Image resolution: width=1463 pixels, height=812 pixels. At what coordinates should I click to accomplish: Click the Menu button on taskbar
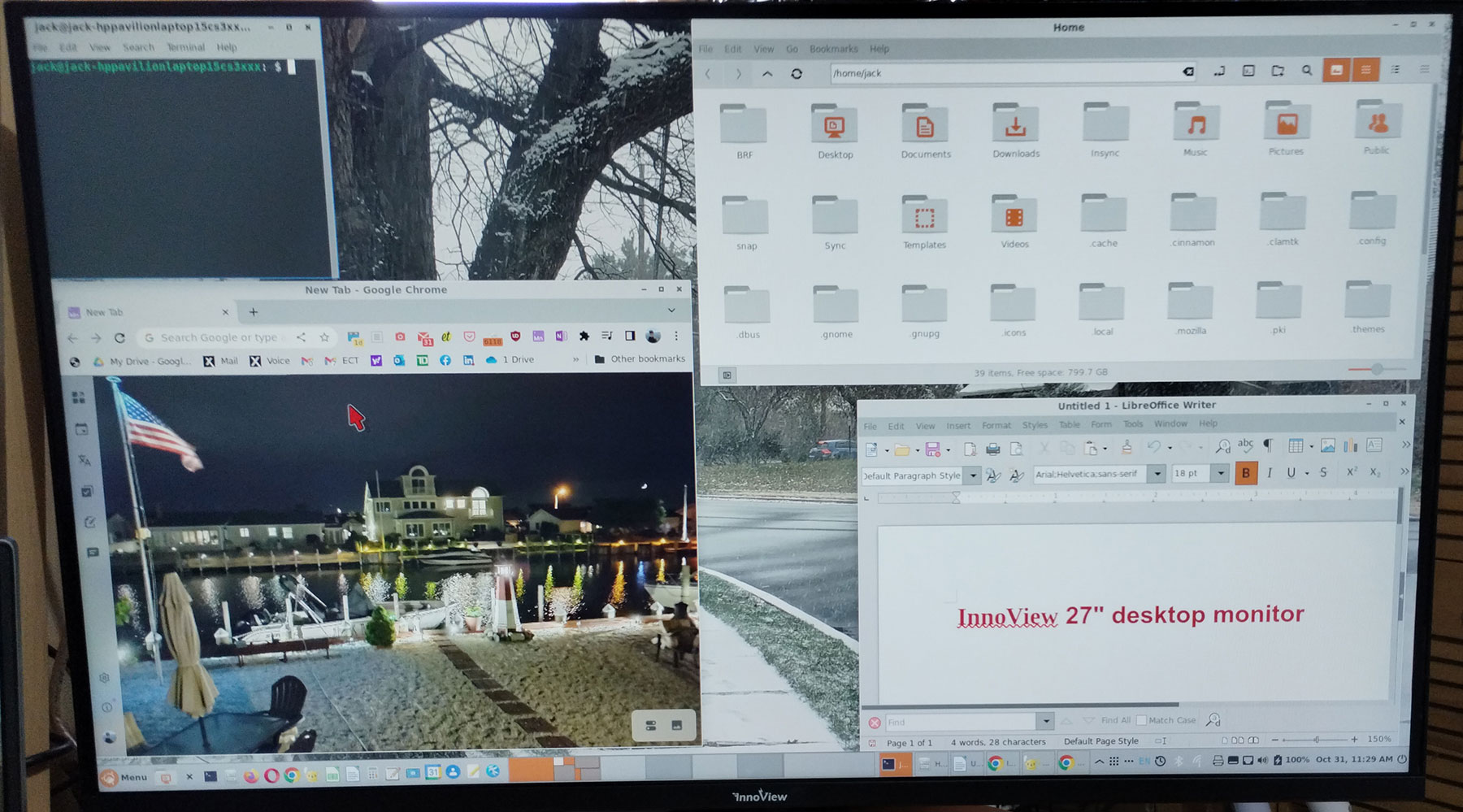(x=124, y=777)
